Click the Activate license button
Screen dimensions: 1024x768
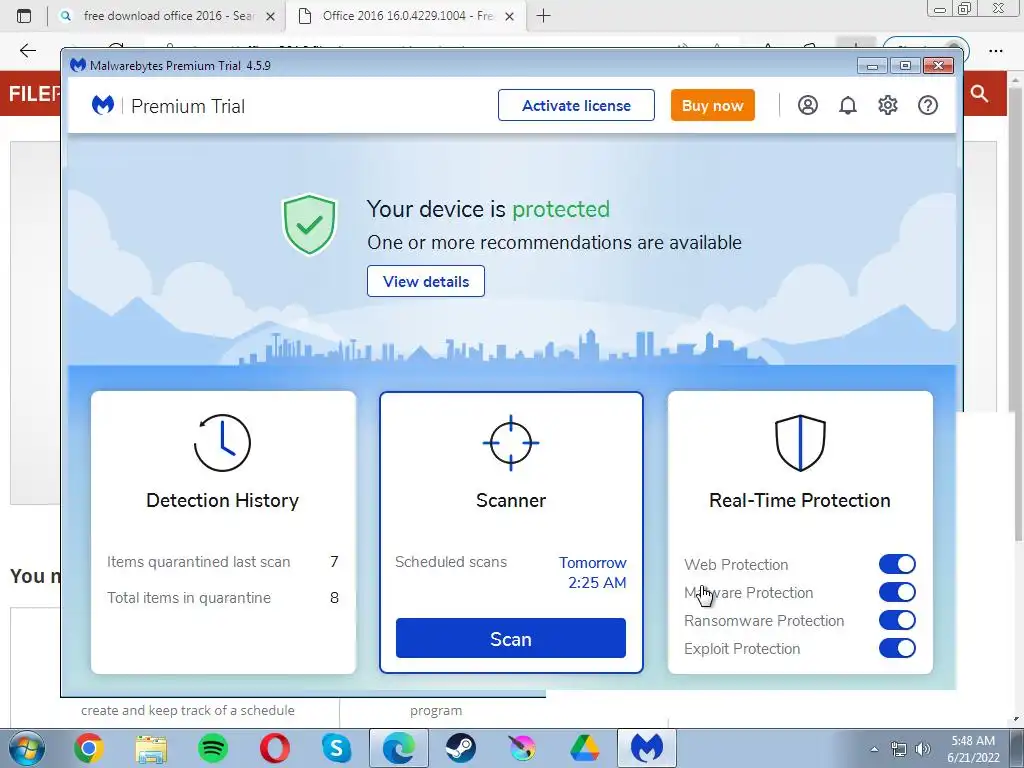tap(576, 105)
